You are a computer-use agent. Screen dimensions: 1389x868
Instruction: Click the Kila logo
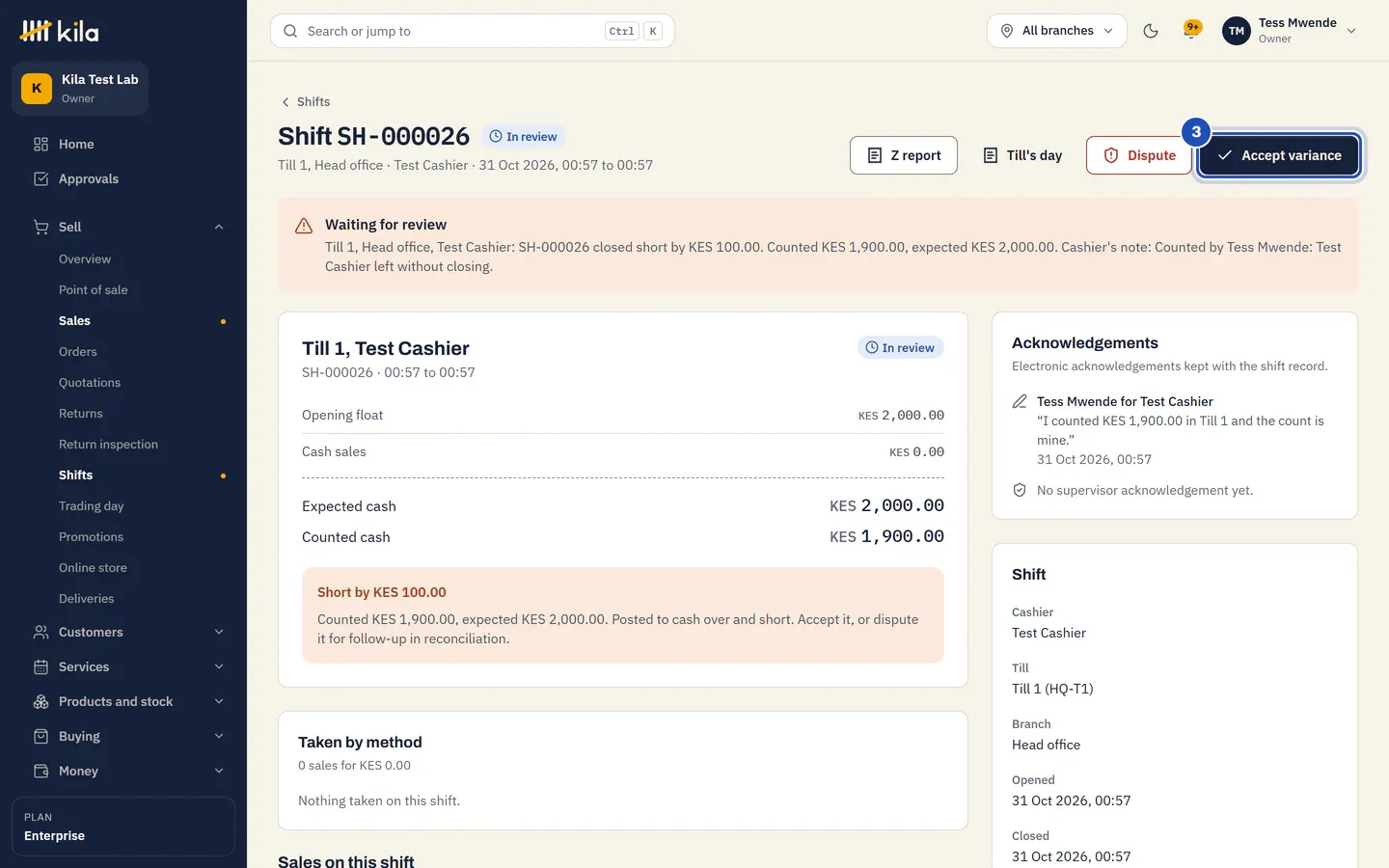59,31
